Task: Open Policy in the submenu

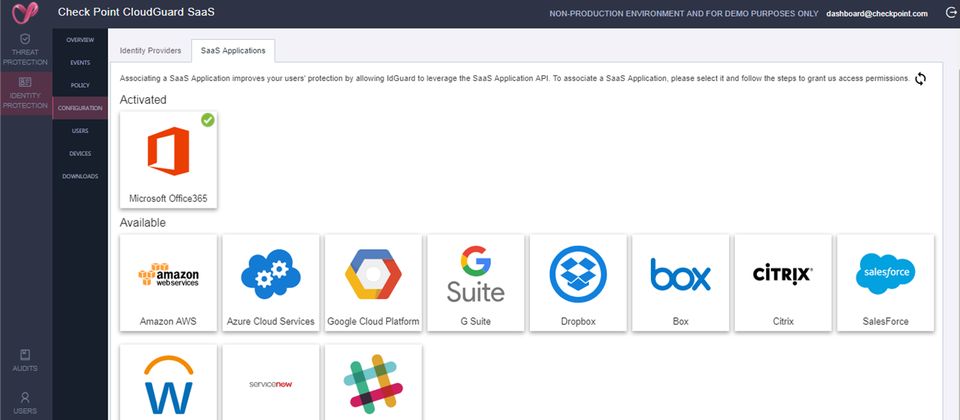Action: tap(80, 85)
